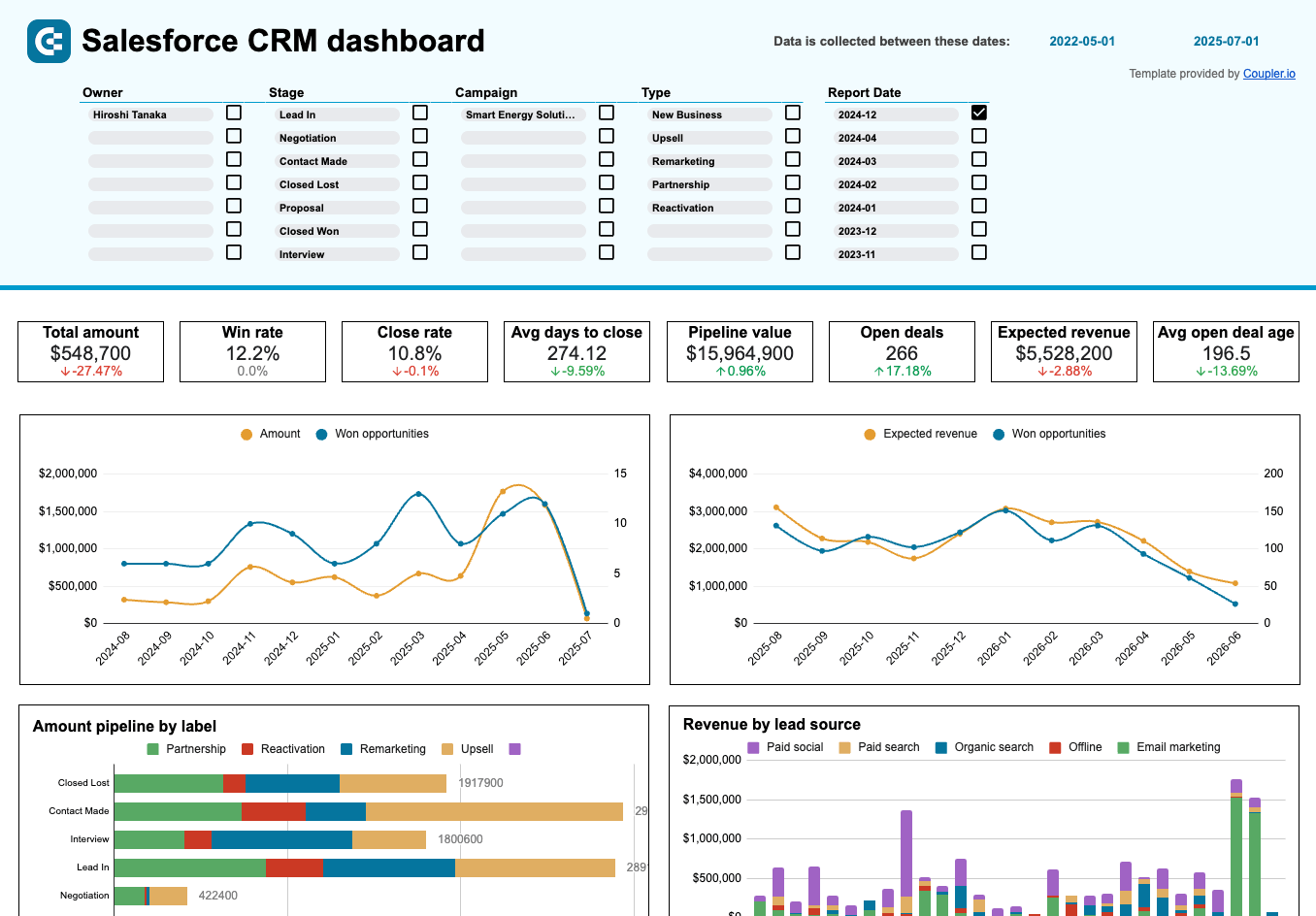Check the Contact Made stage checkbox

(x=420, y=159)
